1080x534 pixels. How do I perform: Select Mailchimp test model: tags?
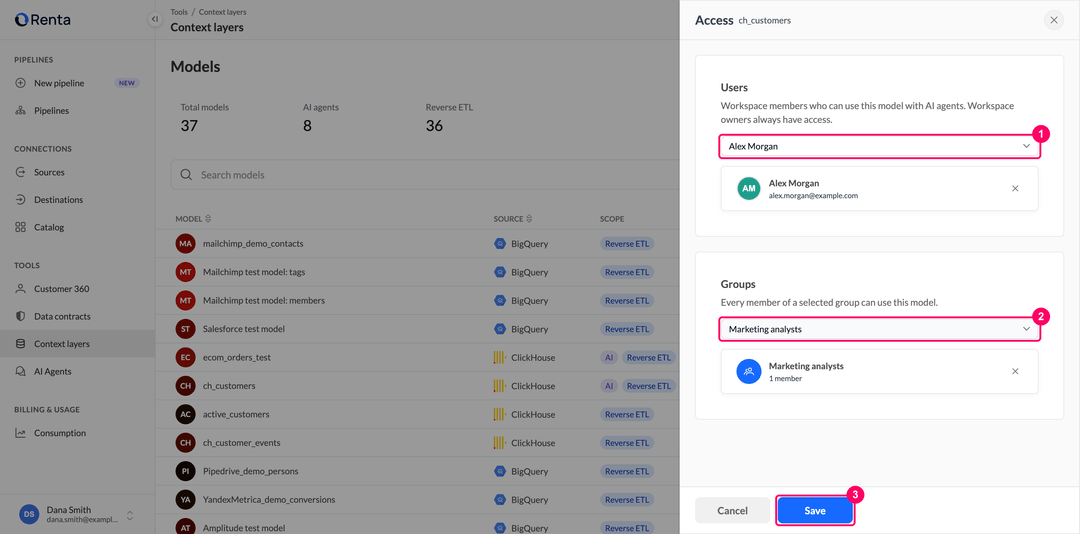pyautogui.click(x=254, y=272)
